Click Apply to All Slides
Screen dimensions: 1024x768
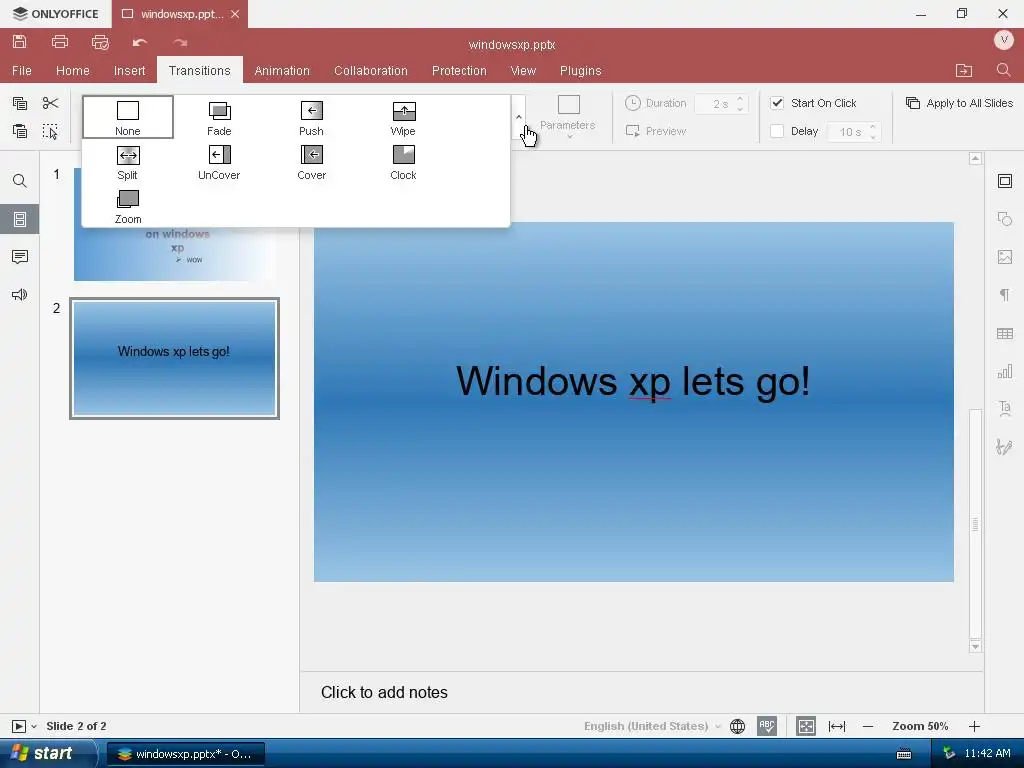point(959,103)
